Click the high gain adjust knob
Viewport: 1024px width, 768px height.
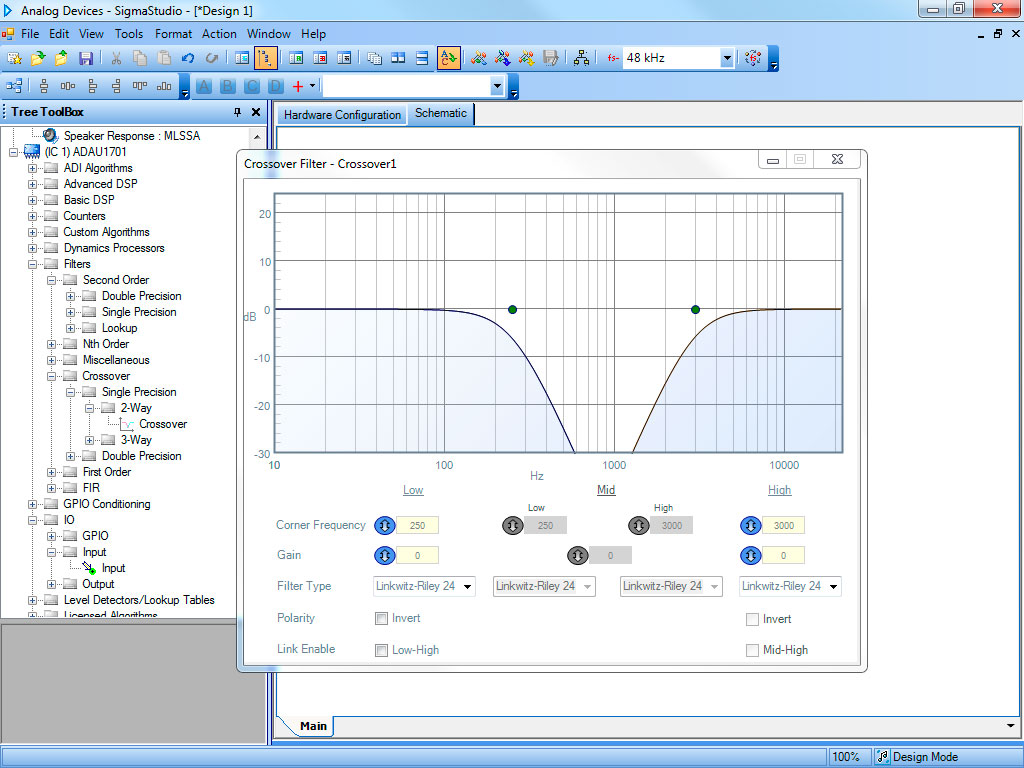point(750,555)
